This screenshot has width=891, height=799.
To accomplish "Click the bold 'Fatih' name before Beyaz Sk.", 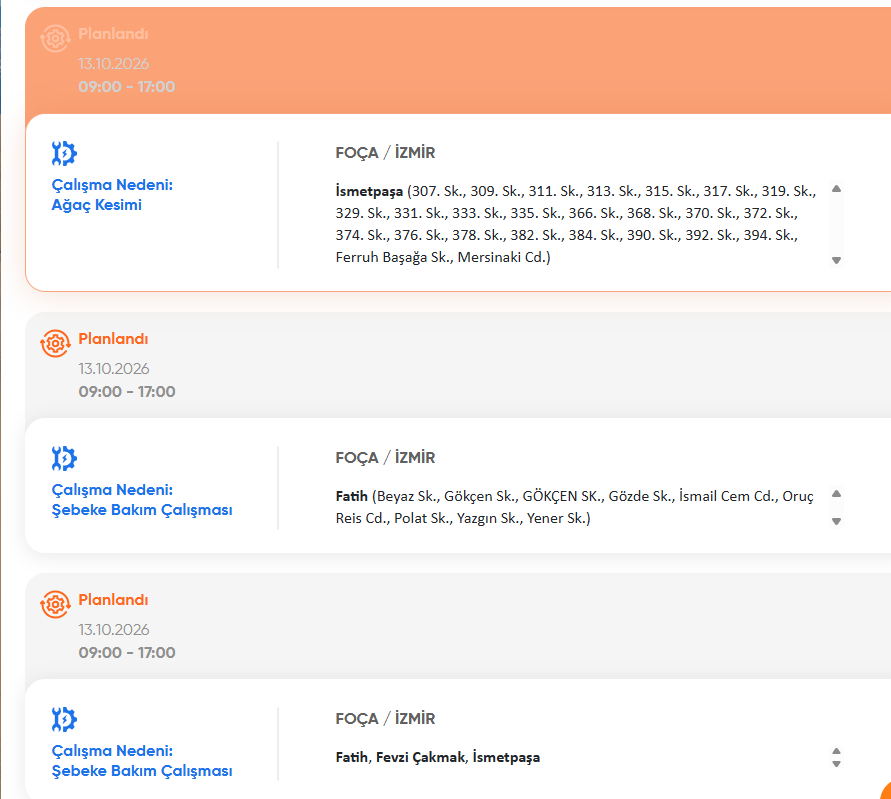I will (352, 497).
